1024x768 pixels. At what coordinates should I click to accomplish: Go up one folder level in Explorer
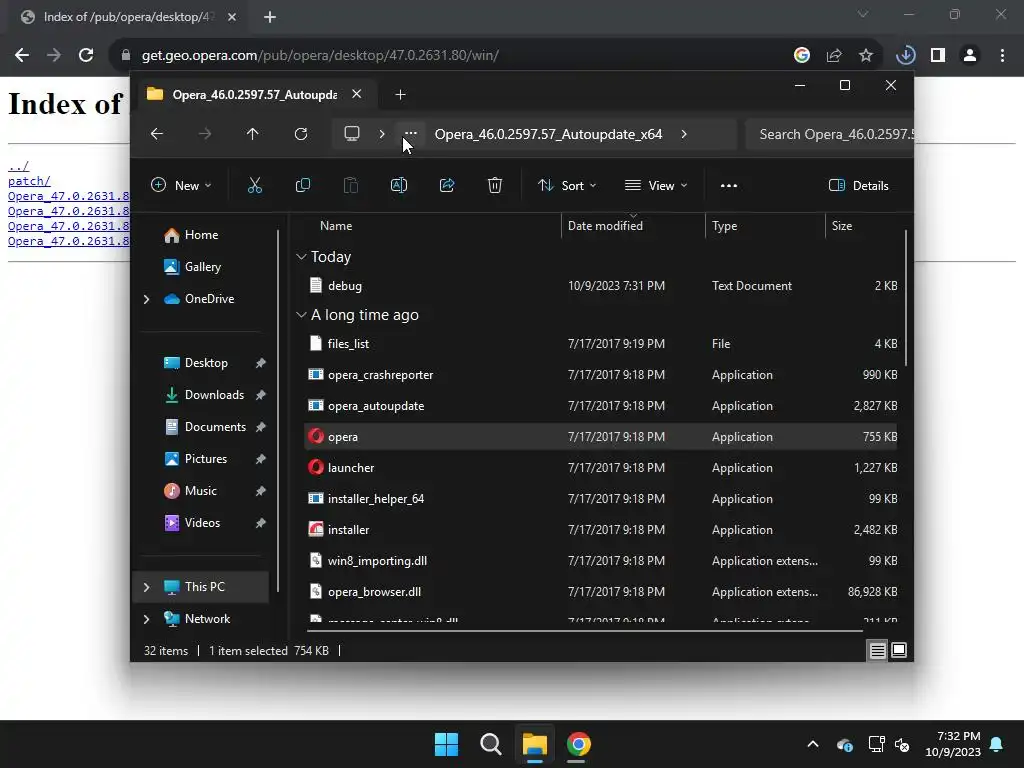(252, 134)
